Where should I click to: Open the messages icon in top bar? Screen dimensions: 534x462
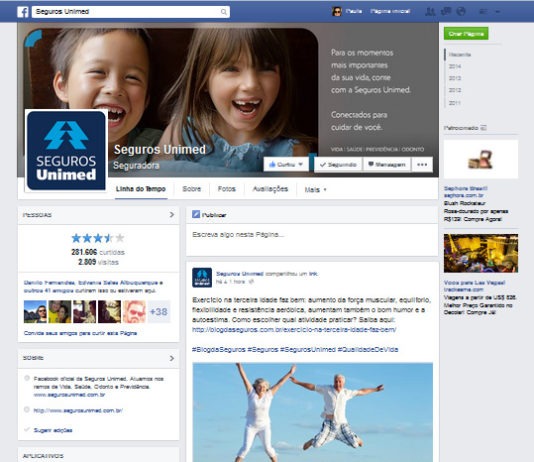446,12
